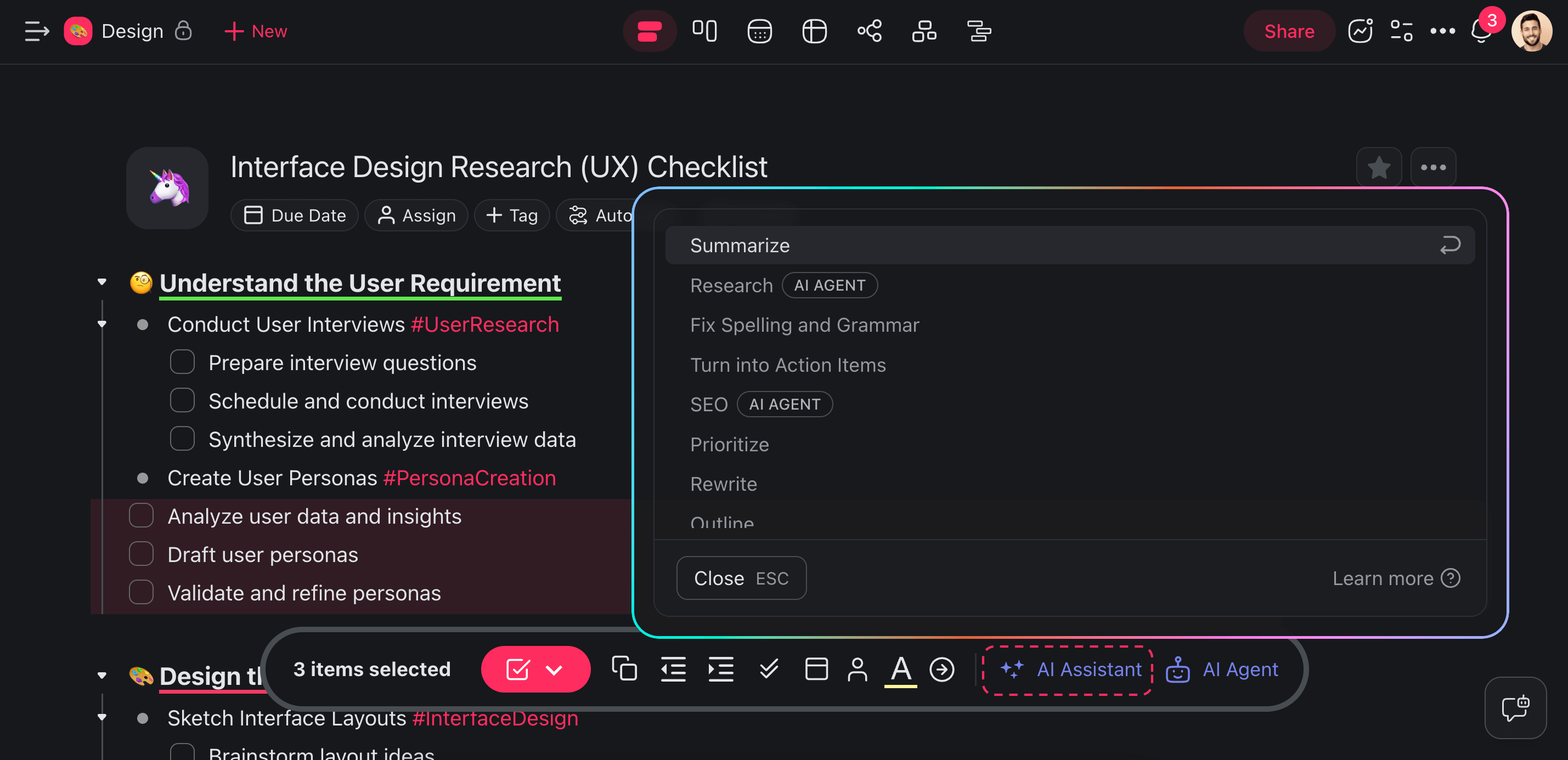
Task: Open the text color highlight picker
Action: click(x=900, y=670)
